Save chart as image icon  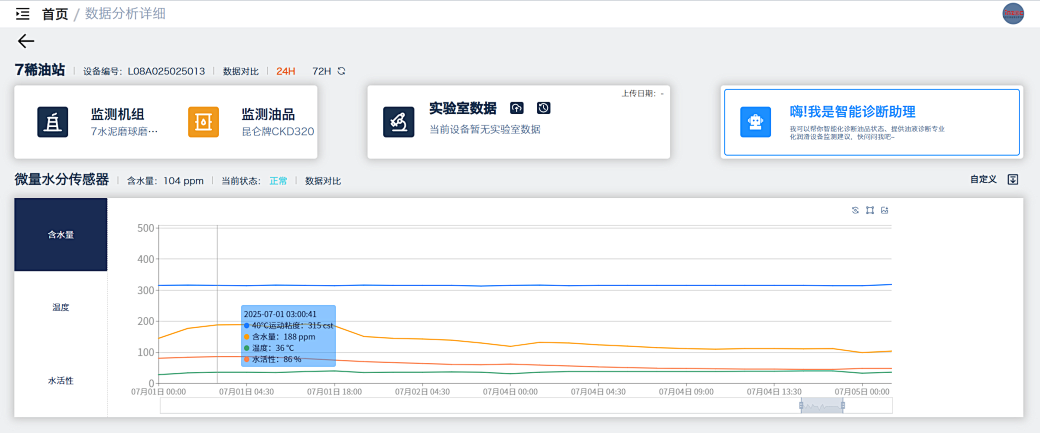tap(885, 210)
